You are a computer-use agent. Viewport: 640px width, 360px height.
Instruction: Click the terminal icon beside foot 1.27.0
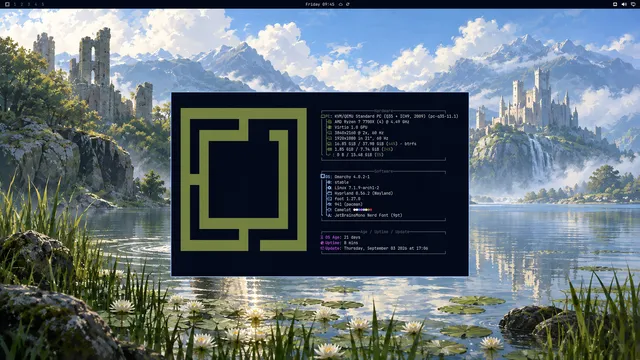click(329, 199)
